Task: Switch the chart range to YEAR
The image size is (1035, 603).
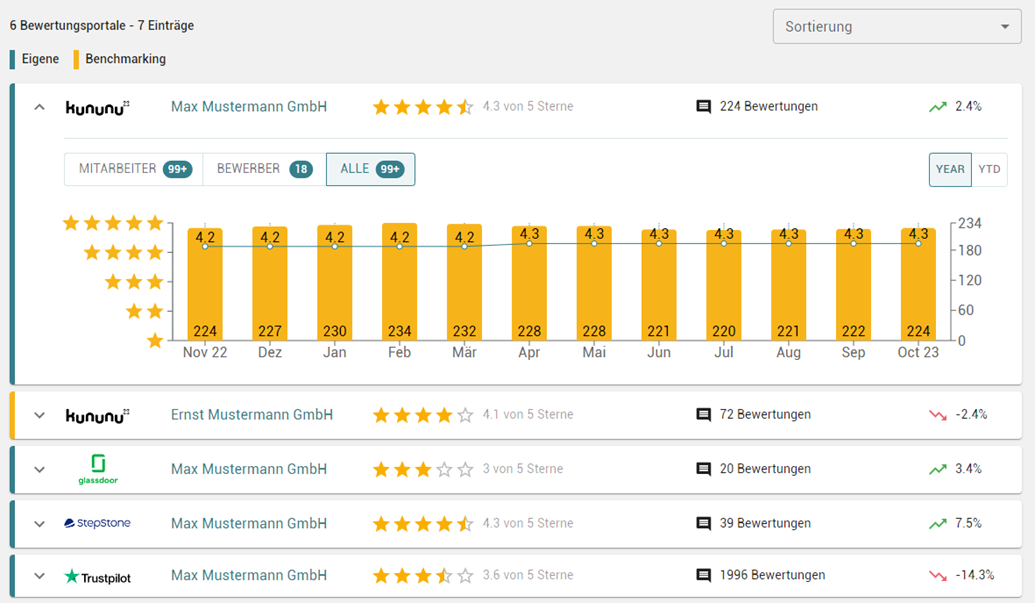Action: click(x=950, y=169)
